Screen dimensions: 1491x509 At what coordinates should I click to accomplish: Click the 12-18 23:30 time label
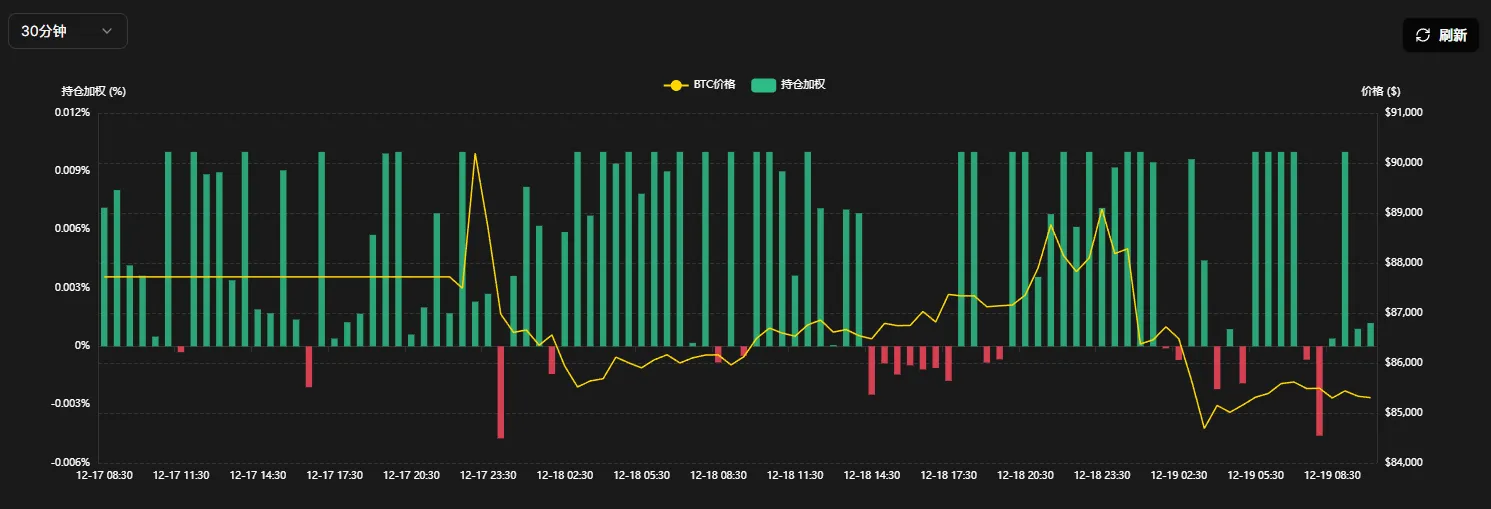(1103, 476)
